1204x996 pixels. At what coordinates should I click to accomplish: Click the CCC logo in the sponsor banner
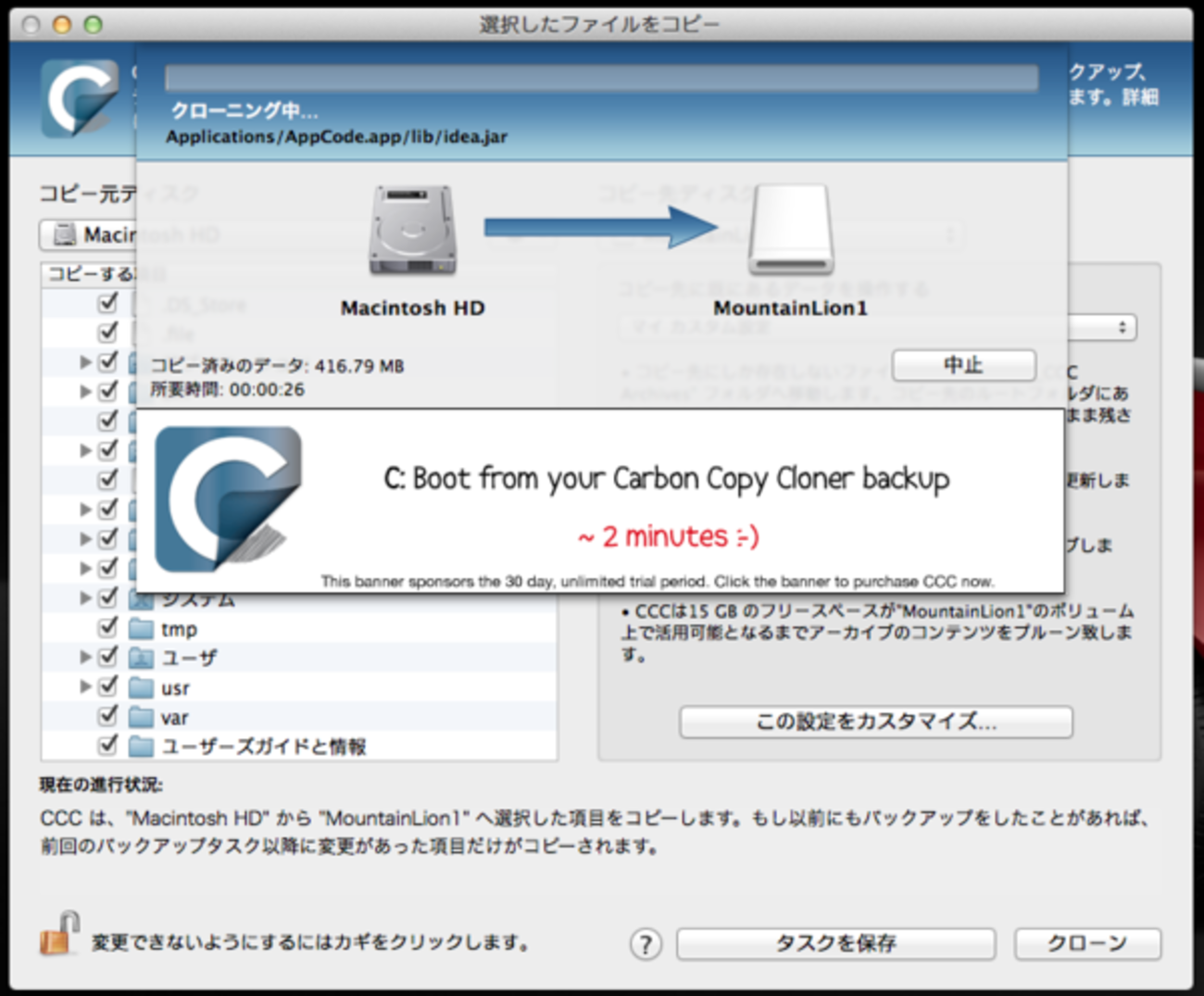tap(229, 498)
